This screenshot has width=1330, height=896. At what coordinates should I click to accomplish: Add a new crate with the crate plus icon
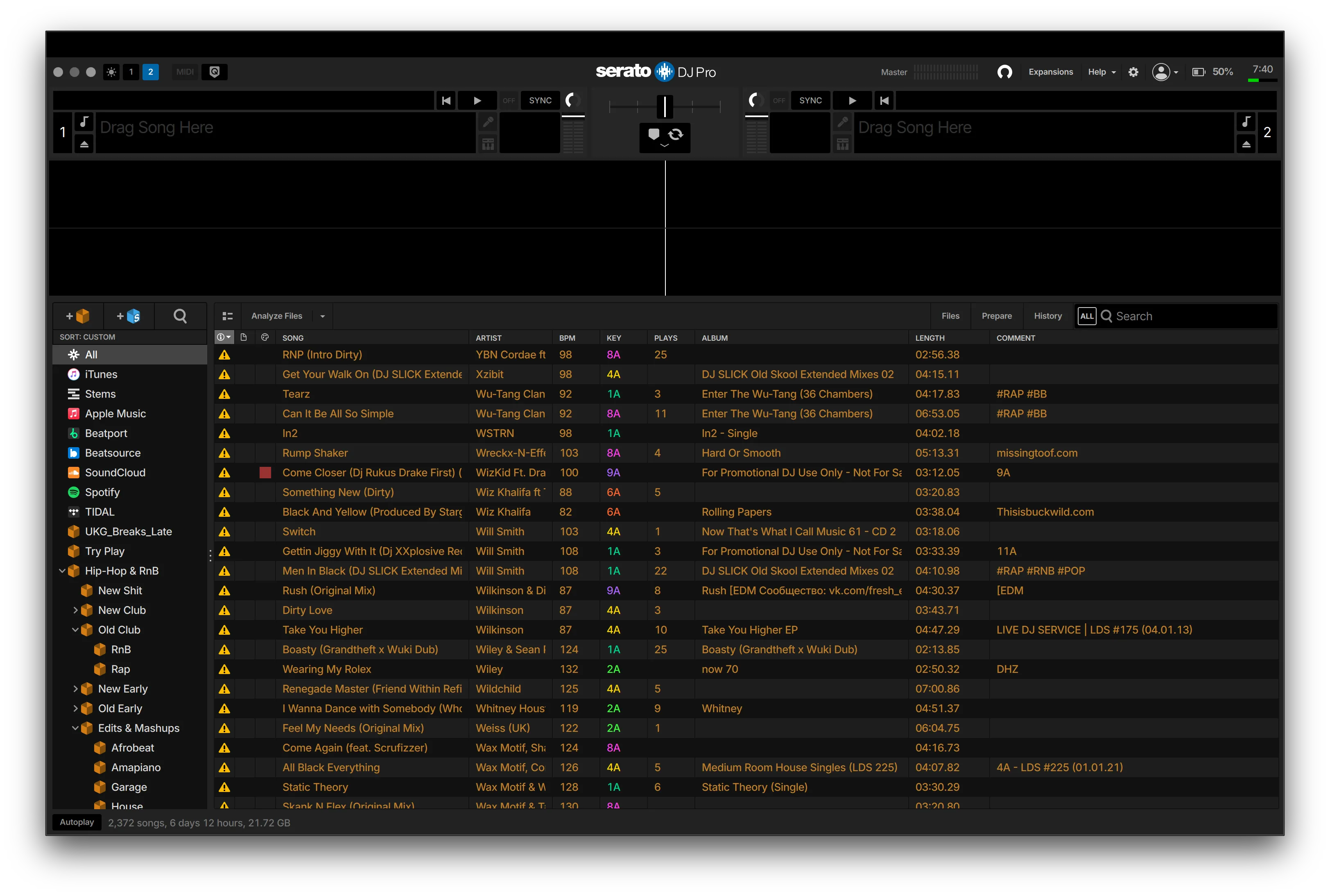tap(78, 316)
